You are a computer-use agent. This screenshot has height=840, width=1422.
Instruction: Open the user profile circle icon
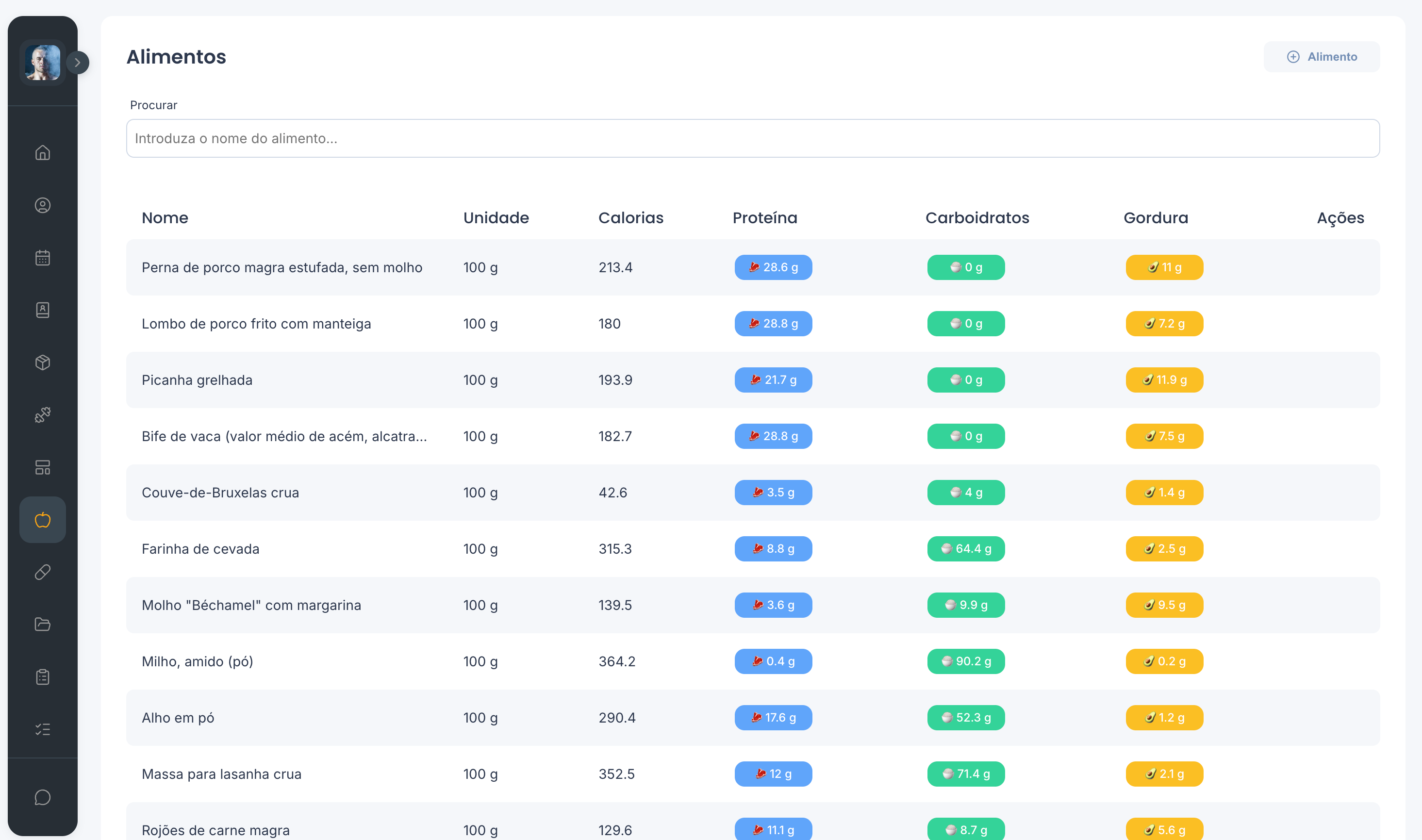pos(42,205)
